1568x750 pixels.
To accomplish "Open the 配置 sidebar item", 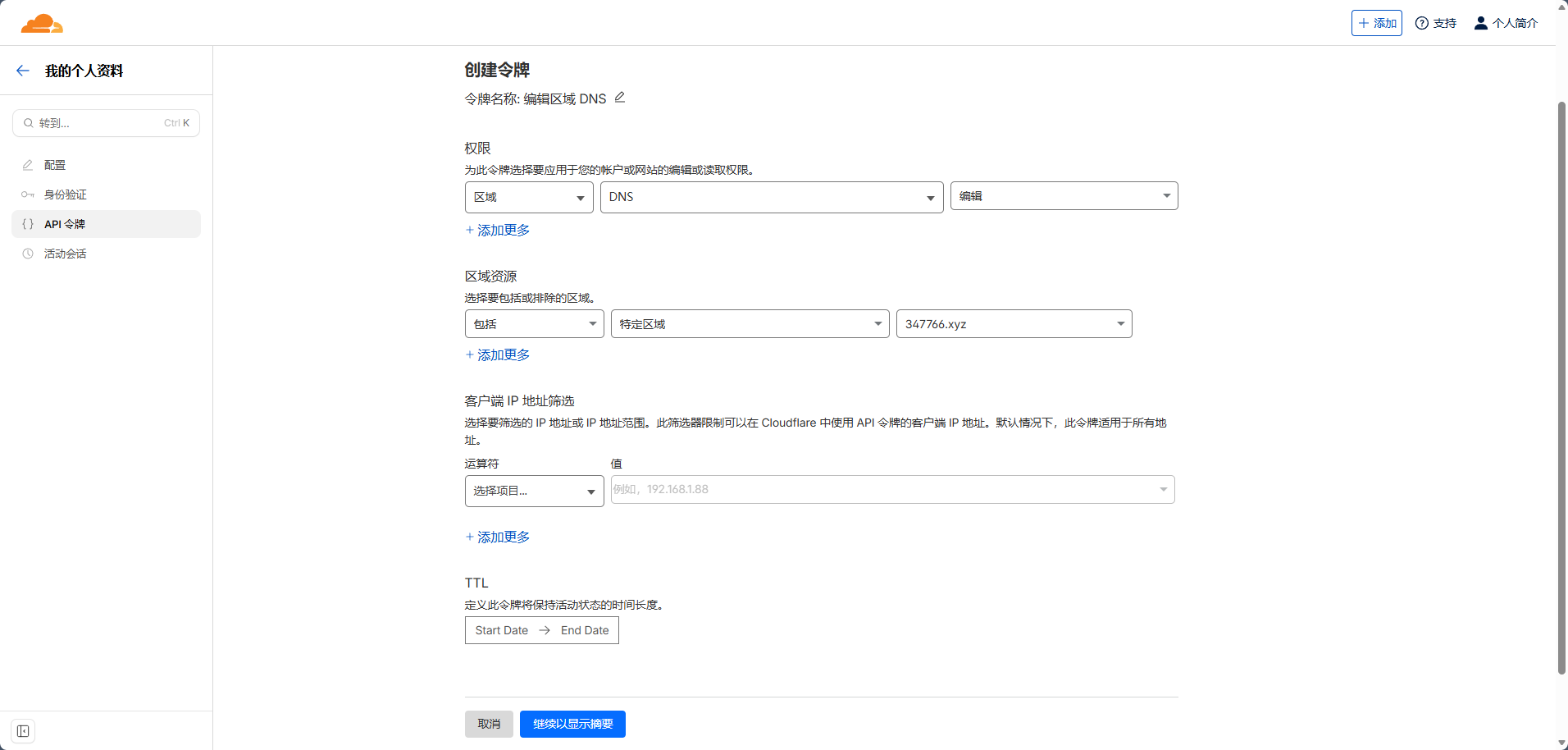I will point(55,165).
